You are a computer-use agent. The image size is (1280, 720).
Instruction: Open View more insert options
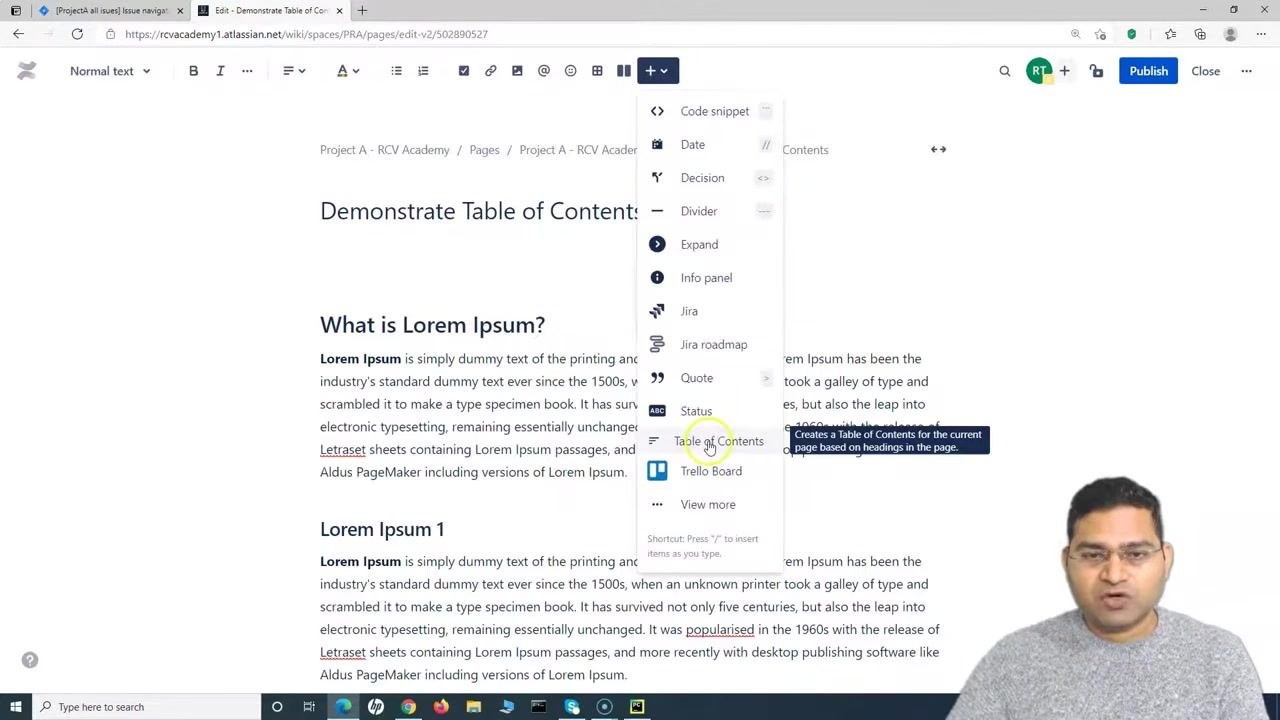click(710, 504)
